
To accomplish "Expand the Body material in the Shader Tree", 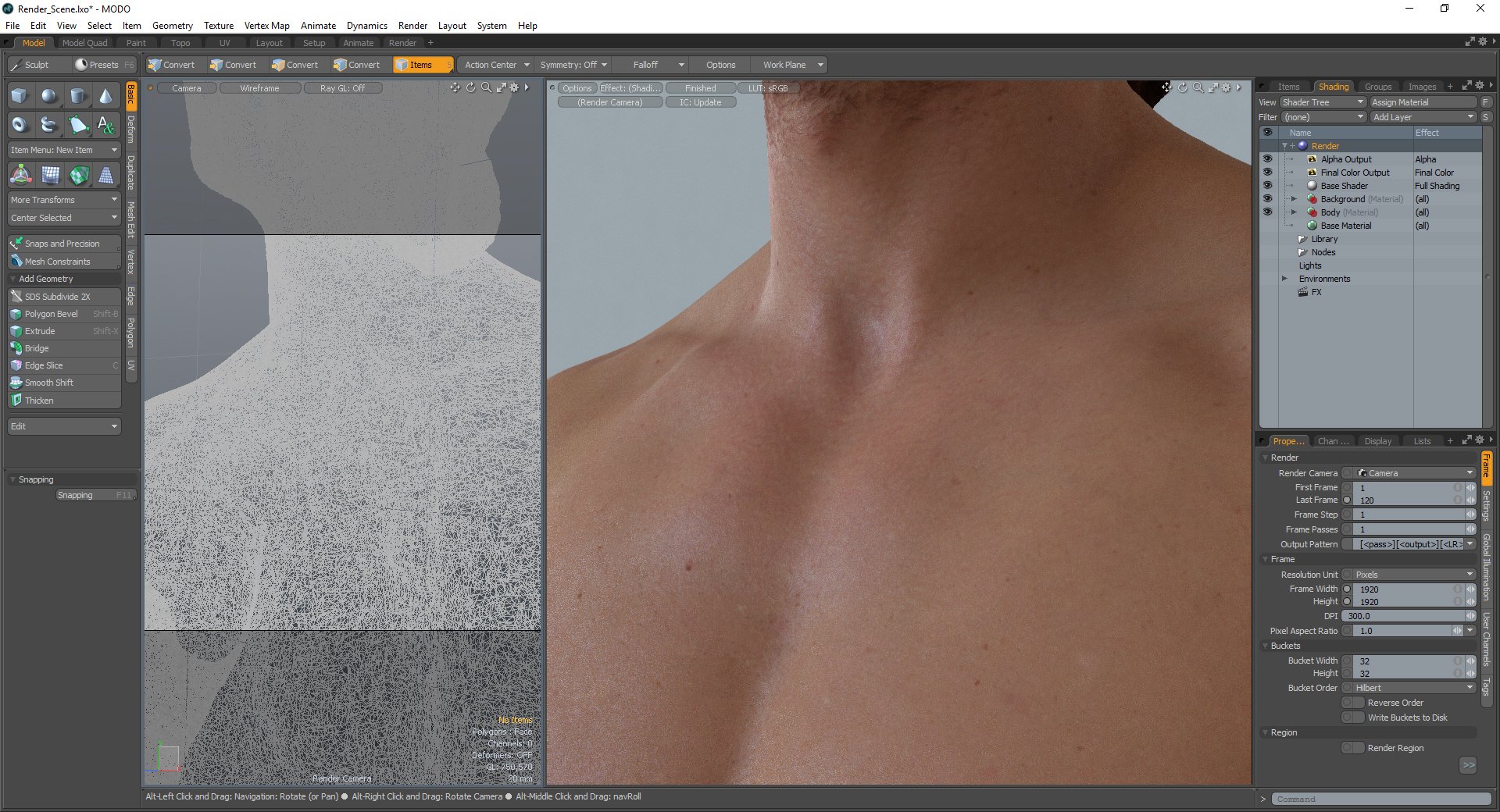I will (x=1294, y=212).
